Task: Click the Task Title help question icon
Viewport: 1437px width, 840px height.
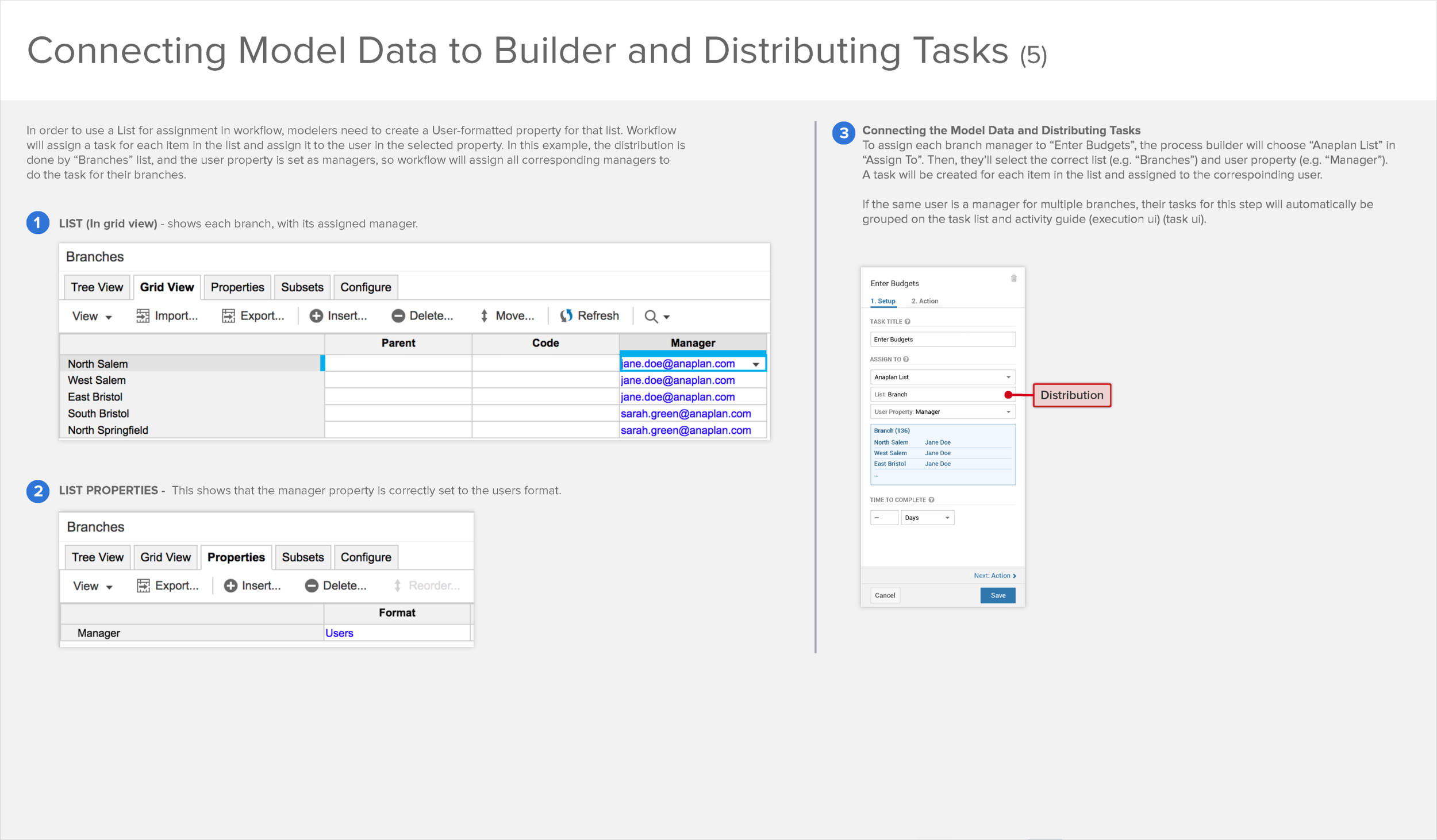Action: [x=908, y=322]
